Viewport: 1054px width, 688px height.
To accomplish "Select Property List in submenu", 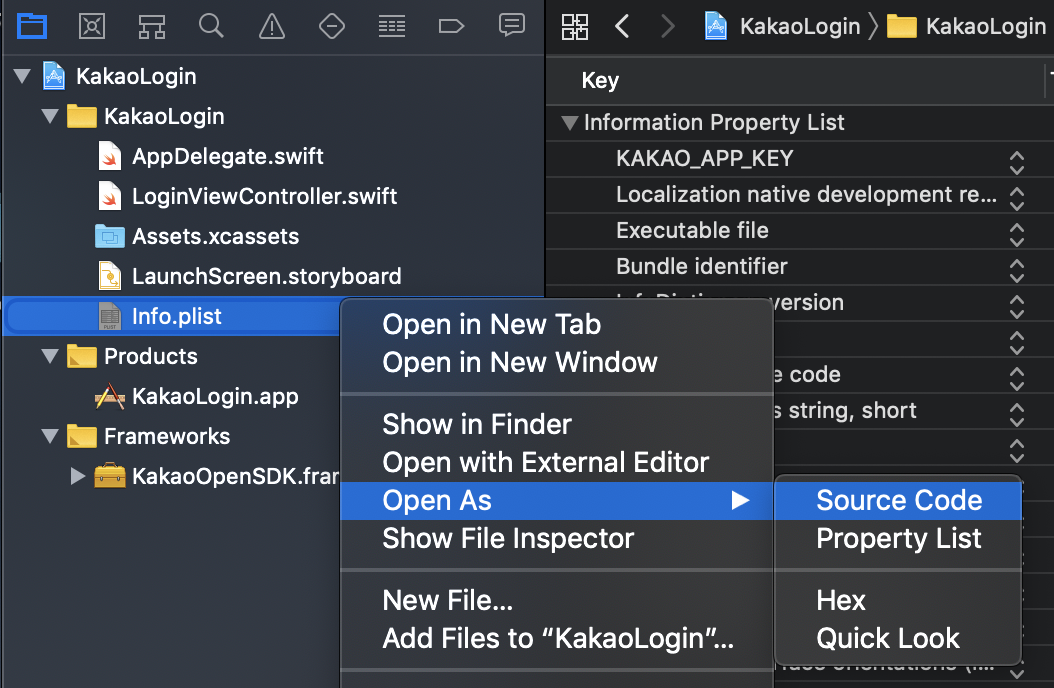I will (x=899, y=539).
